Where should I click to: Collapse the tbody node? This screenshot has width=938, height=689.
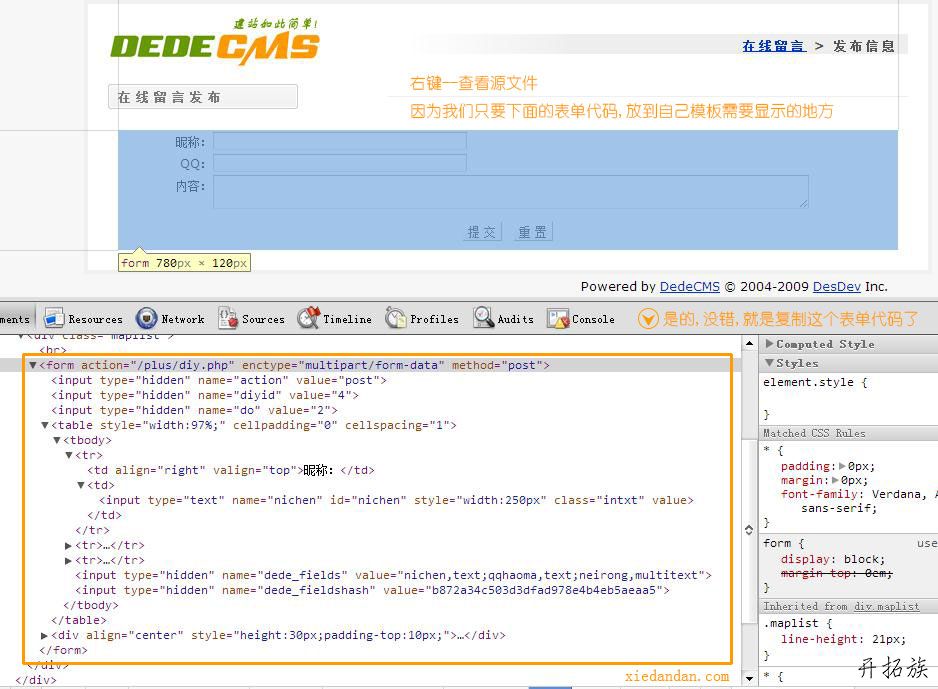coord(57,440)
